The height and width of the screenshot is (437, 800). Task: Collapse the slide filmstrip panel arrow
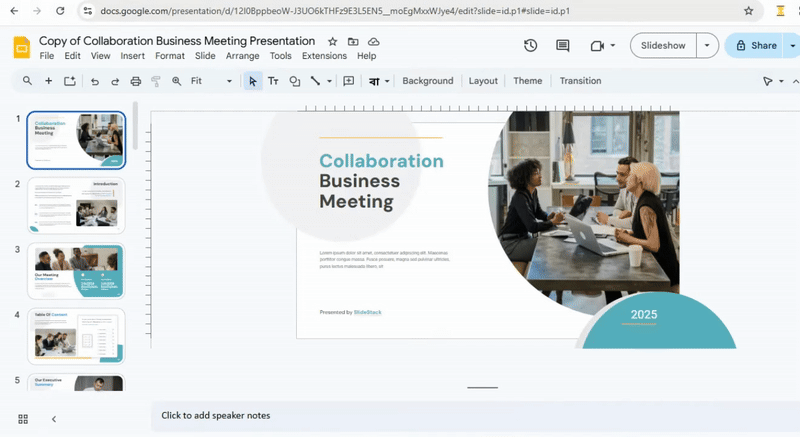pyautogui.click(x=54, y=419)
